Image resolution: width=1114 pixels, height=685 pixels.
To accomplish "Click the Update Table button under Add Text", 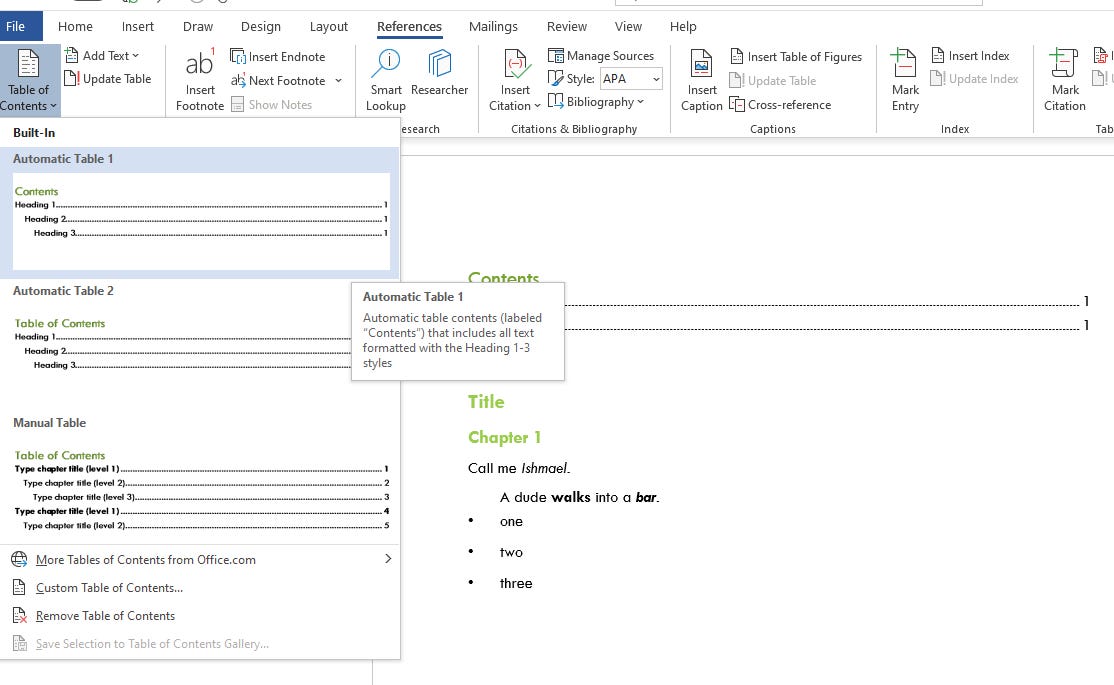I will coord(108,79).
